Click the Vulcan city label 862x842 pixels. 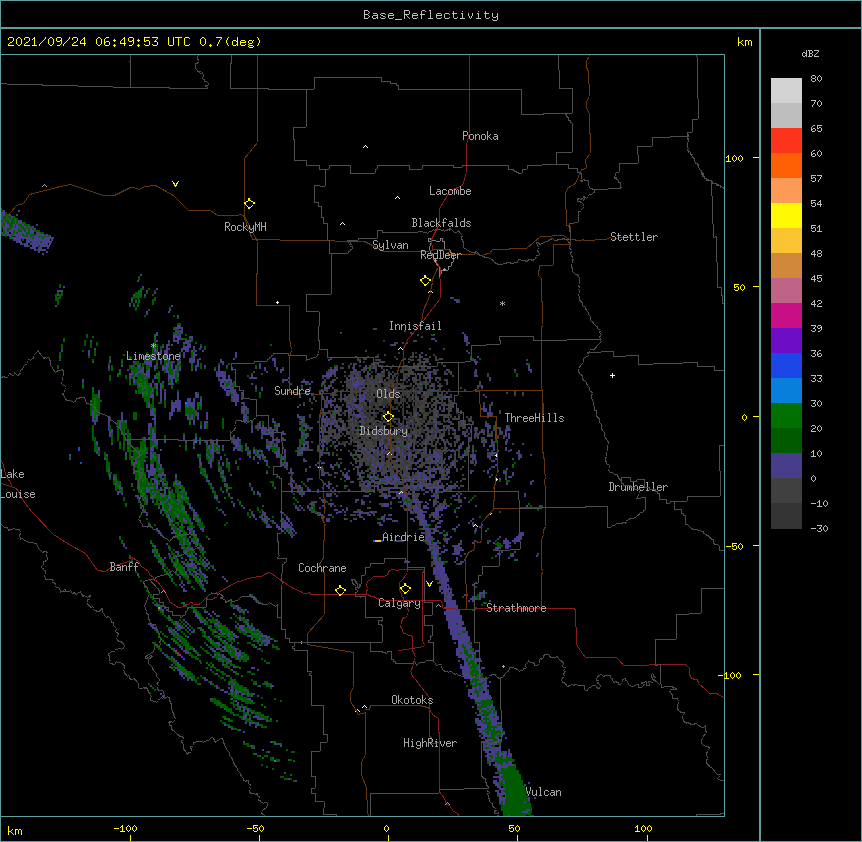point(544,792)
